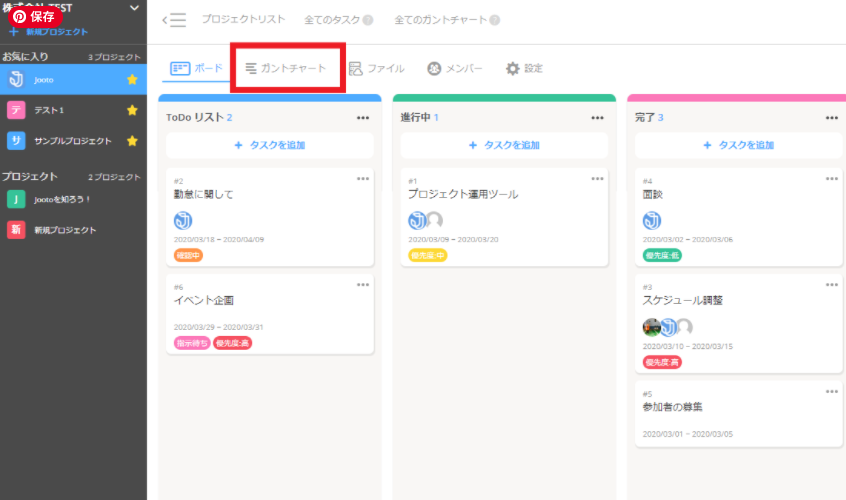Open the メンバー members icon tab
This screenshot has width=846, height=500.
point(455,68)
